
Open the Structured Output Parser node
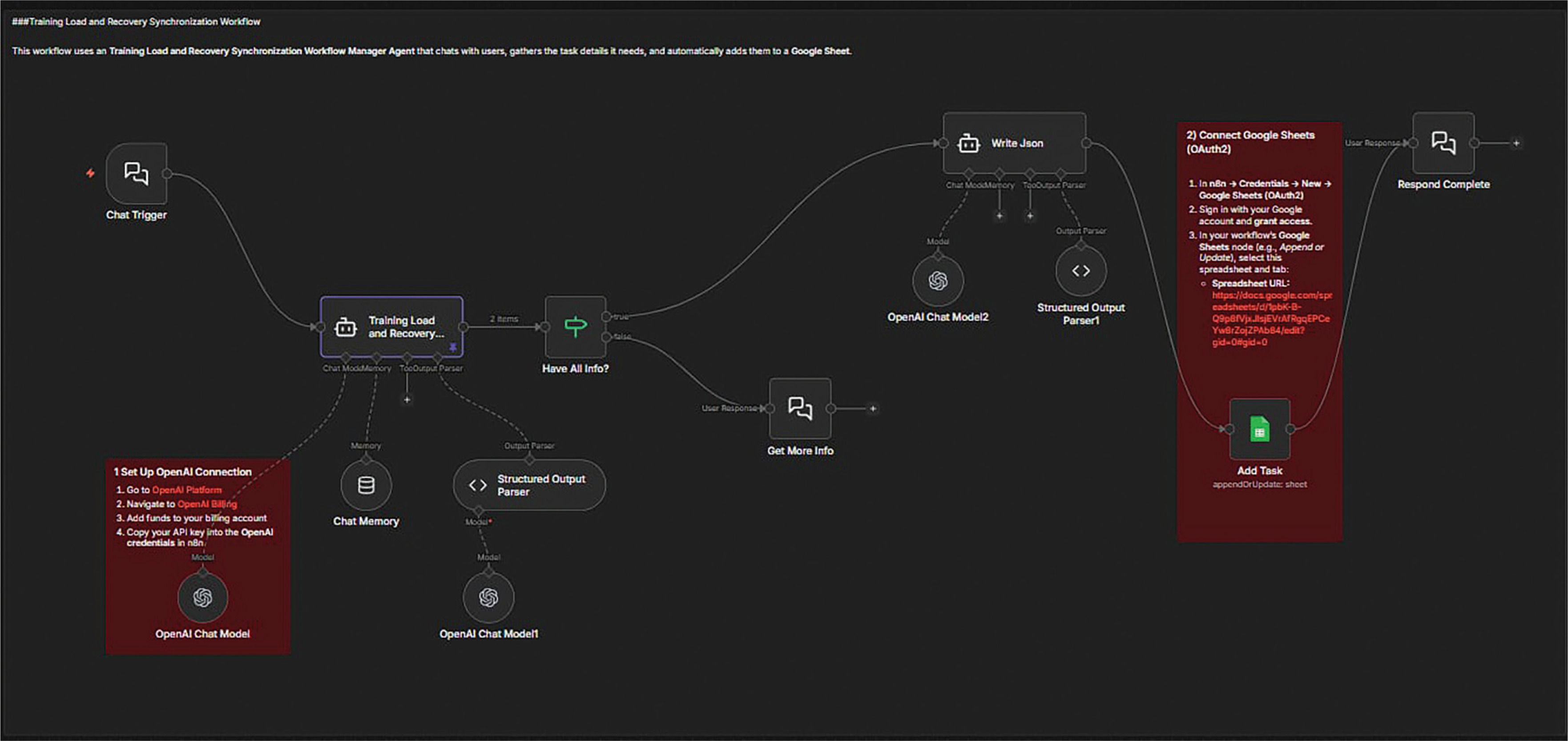pyautogui.click(x=529, y=485)
